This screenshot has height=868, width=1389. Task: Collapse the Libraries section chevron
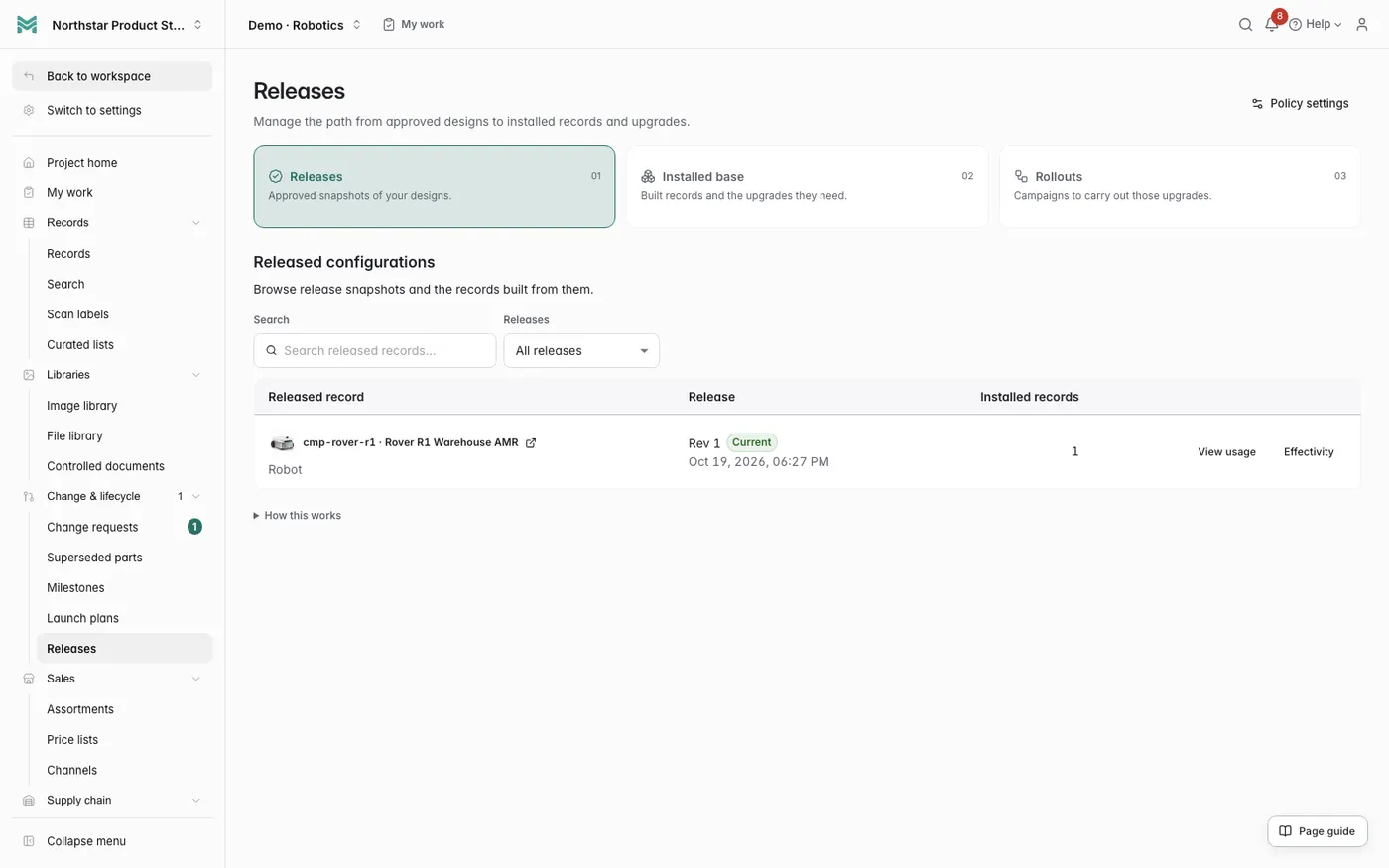[x=195, y=375]
